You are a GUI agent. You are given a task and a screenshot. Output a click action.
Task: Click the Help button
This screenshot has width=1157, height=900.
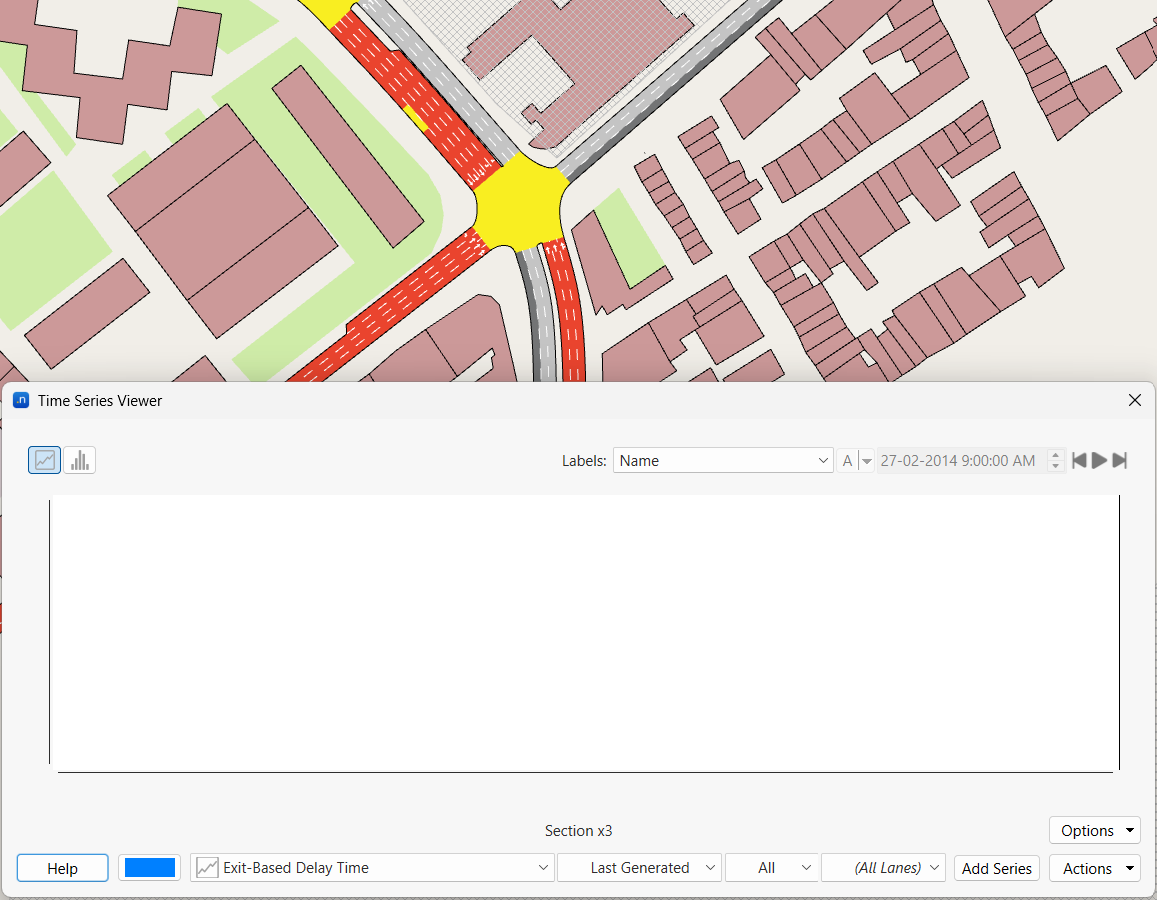pos(62,868)
